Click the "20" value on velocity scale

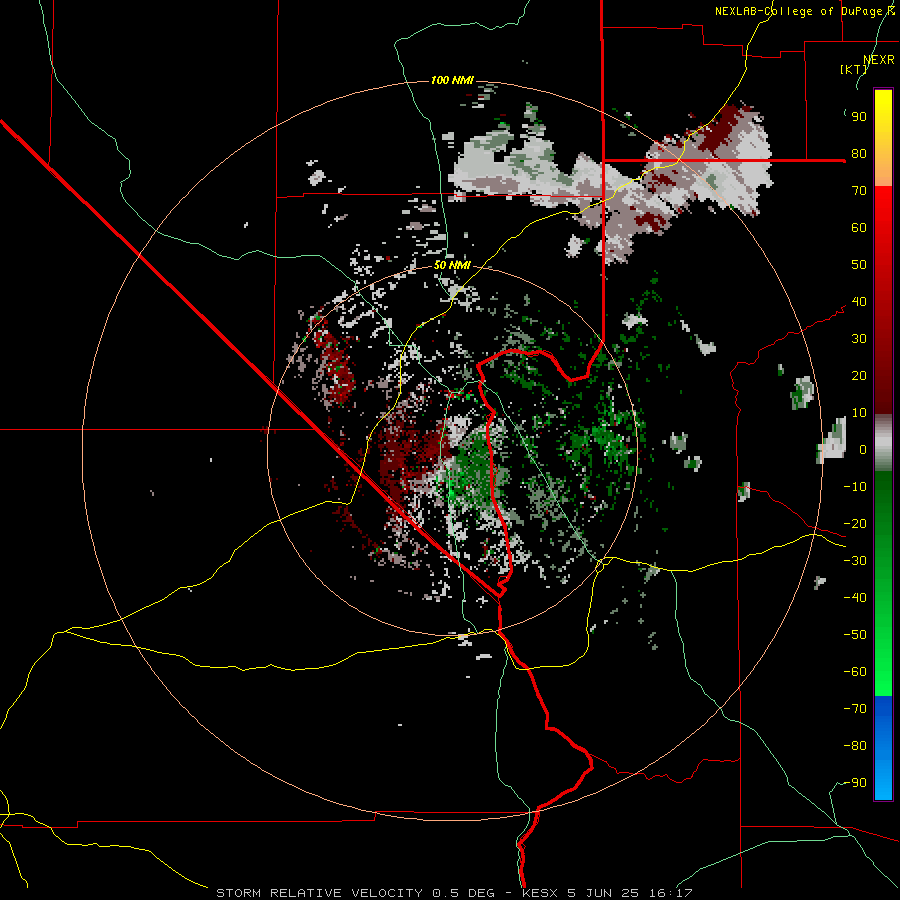pos(859,376)
